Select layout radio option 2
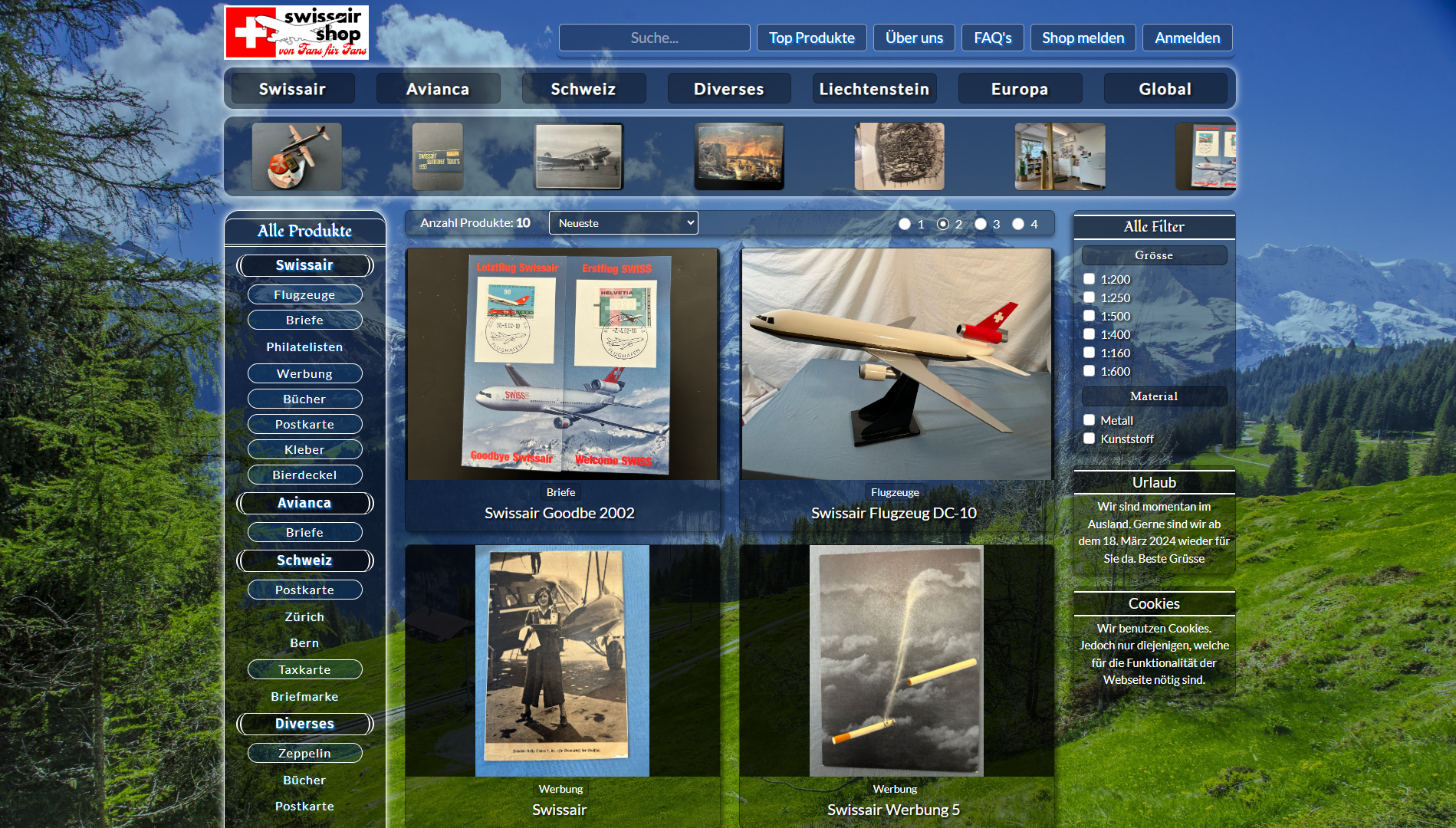The image size is (1456, 828). tap(943, 224)
